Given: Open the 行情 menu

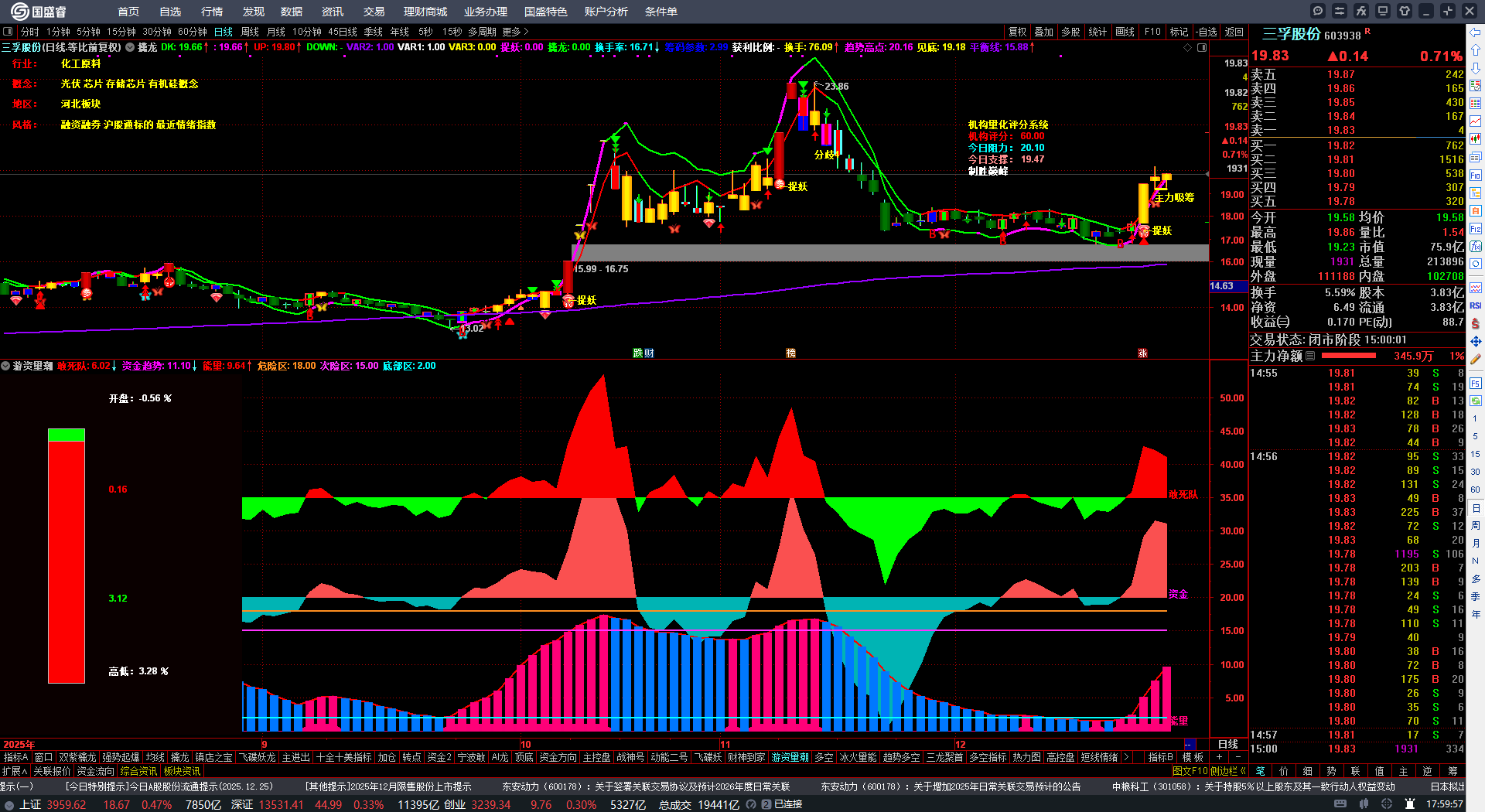Looking at the screenshot, I should [x=212, y=12].
